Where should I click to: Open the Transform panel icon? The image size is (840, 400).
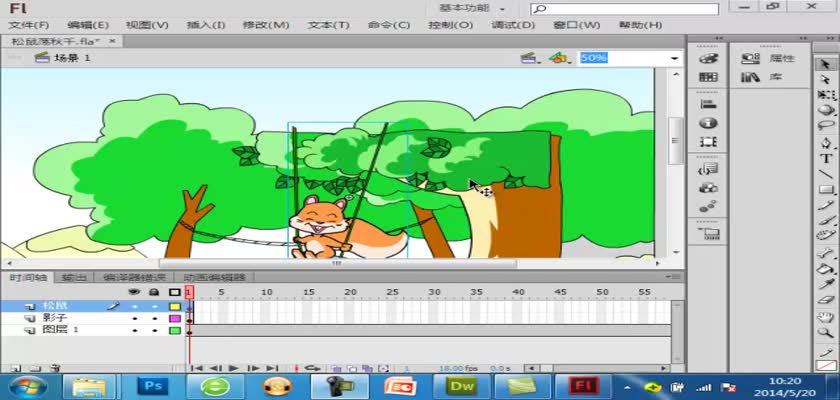tap(708, 142)
